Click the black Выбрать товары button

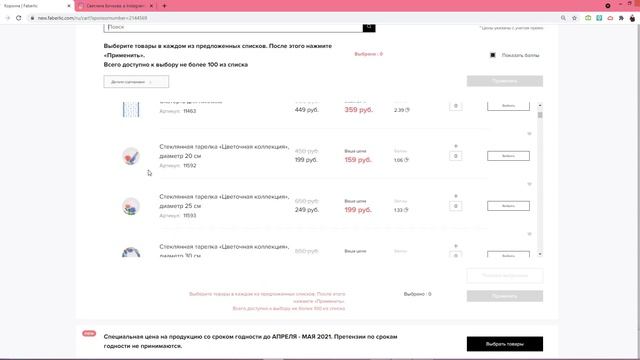504,344
